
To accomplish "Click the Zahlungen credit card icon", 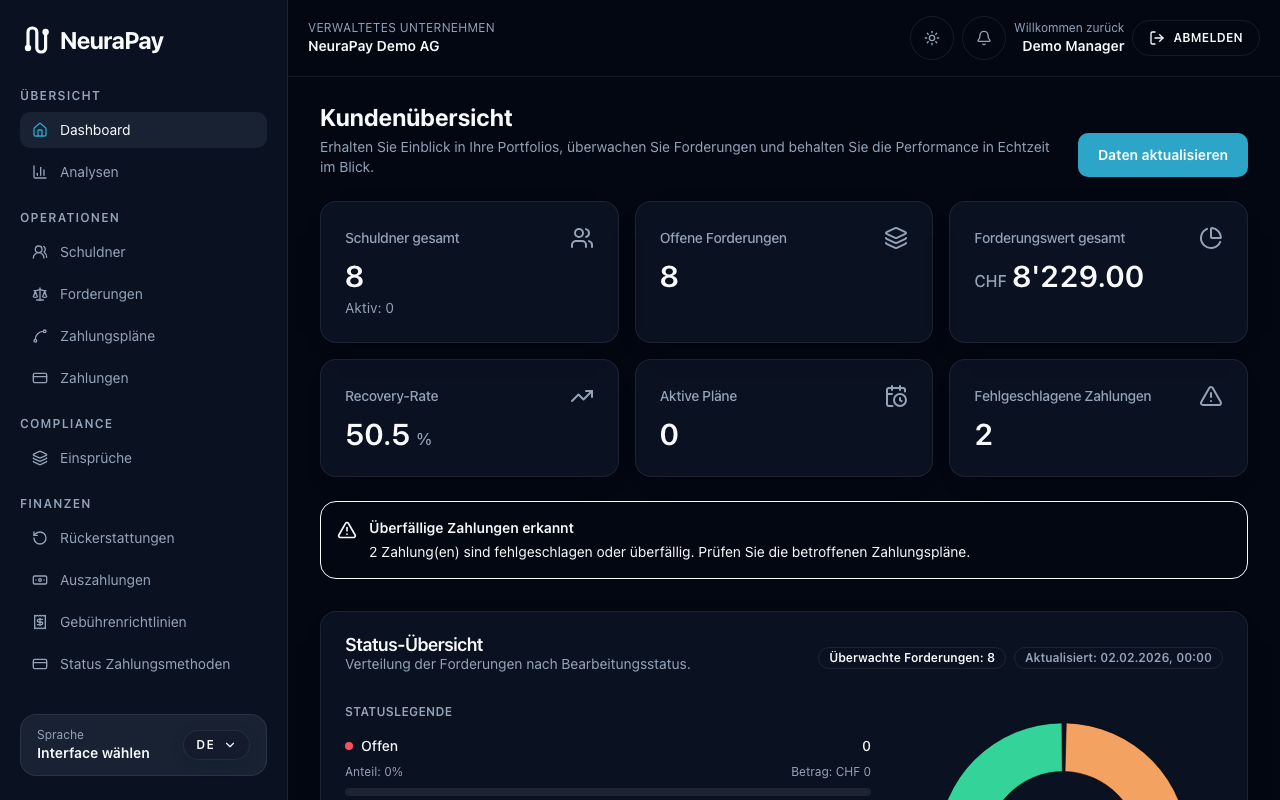I will coord(40,378).
